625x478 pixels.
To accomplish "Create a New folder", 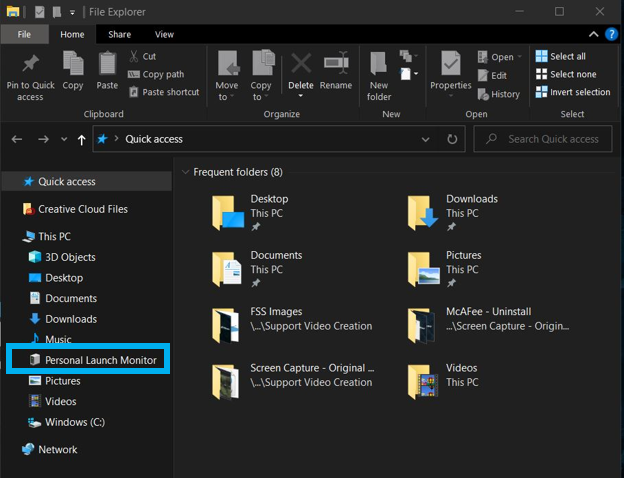I will [379, 76].
